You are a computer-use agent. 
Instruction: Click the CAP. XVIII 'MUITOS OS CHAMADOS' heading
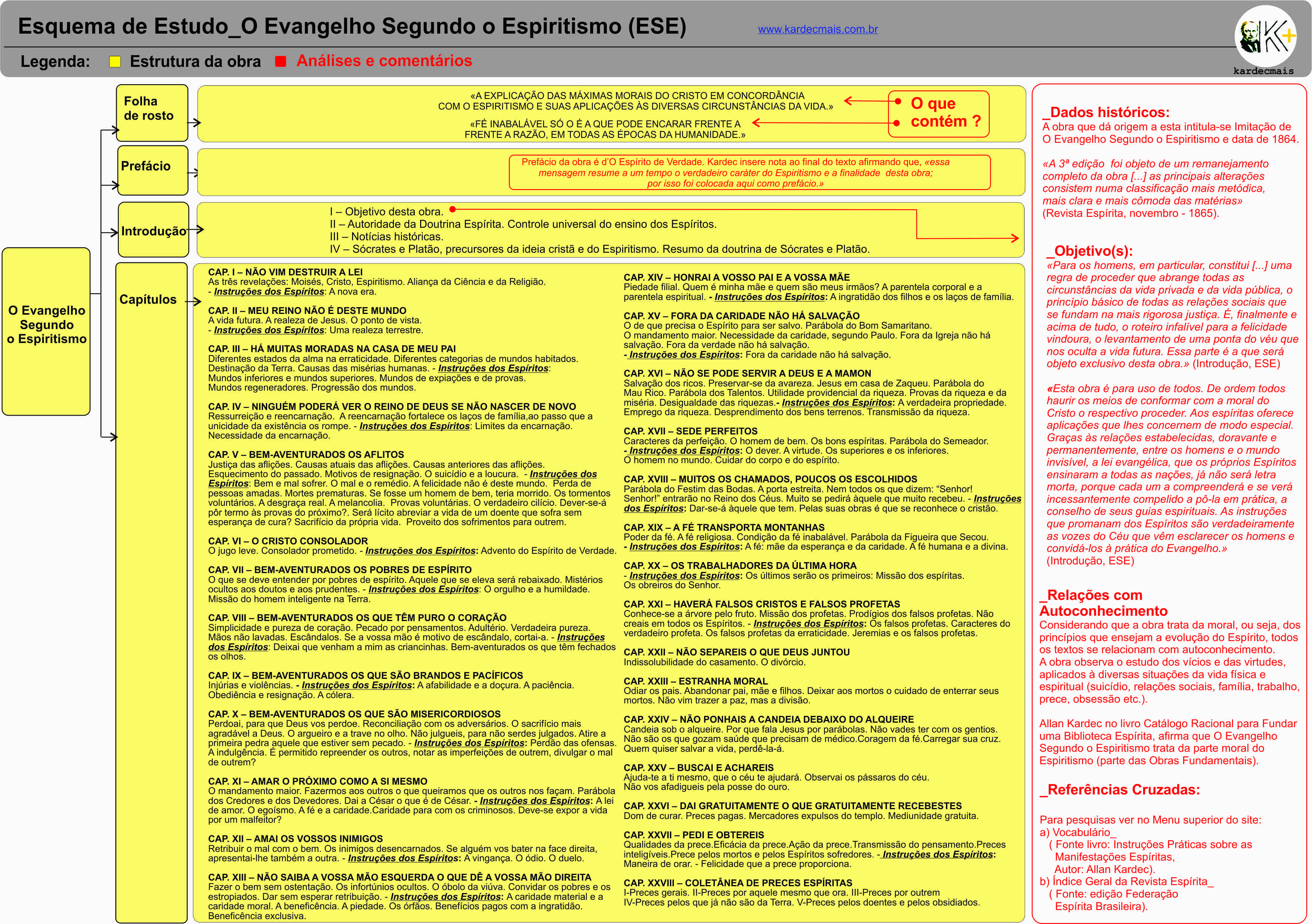[x=770, y=479]
